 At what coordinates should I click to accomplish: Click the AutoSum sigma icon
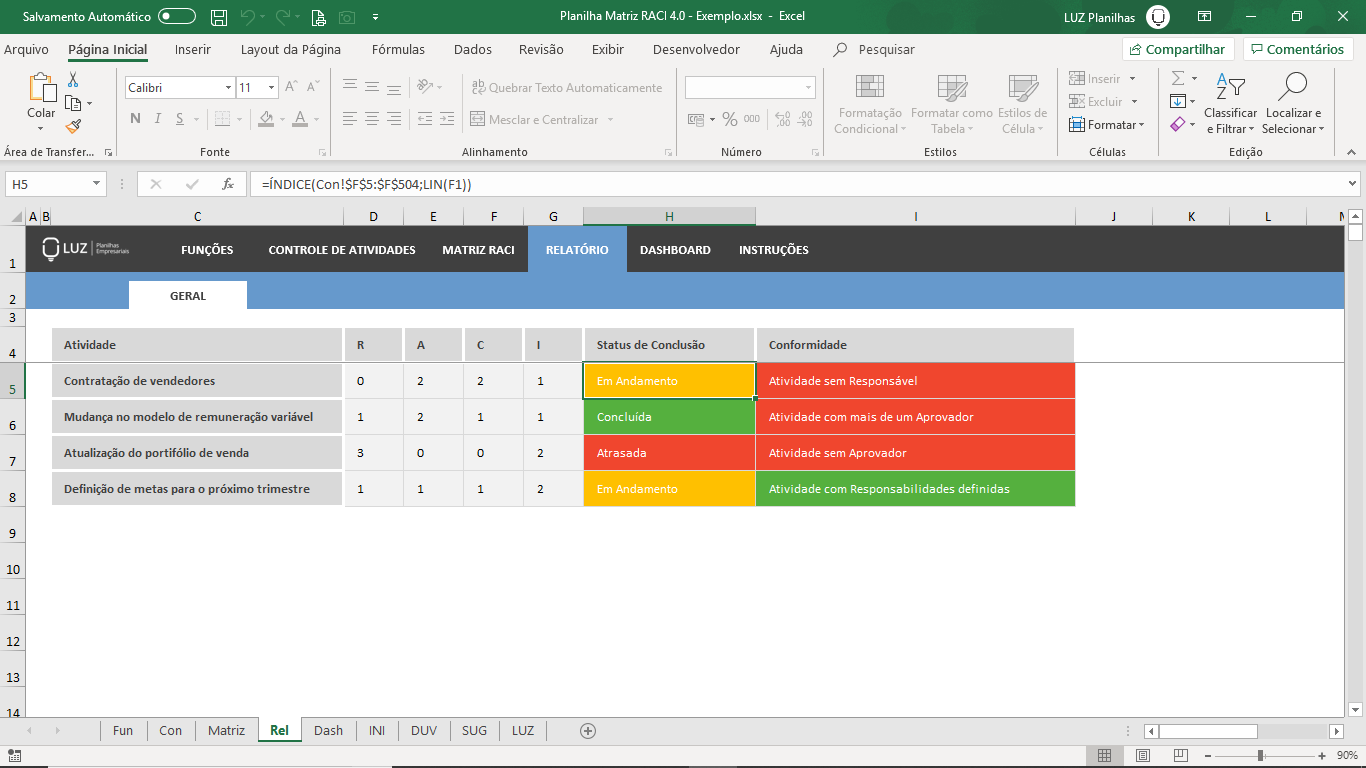[x=1178, y=78]
